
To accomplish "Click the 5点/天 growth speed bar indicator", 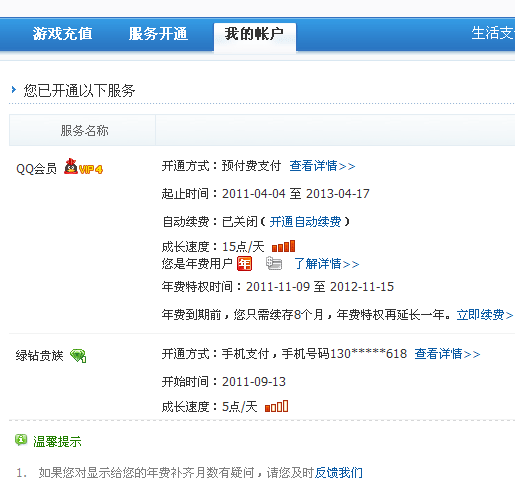I will (x=276, y=406).
